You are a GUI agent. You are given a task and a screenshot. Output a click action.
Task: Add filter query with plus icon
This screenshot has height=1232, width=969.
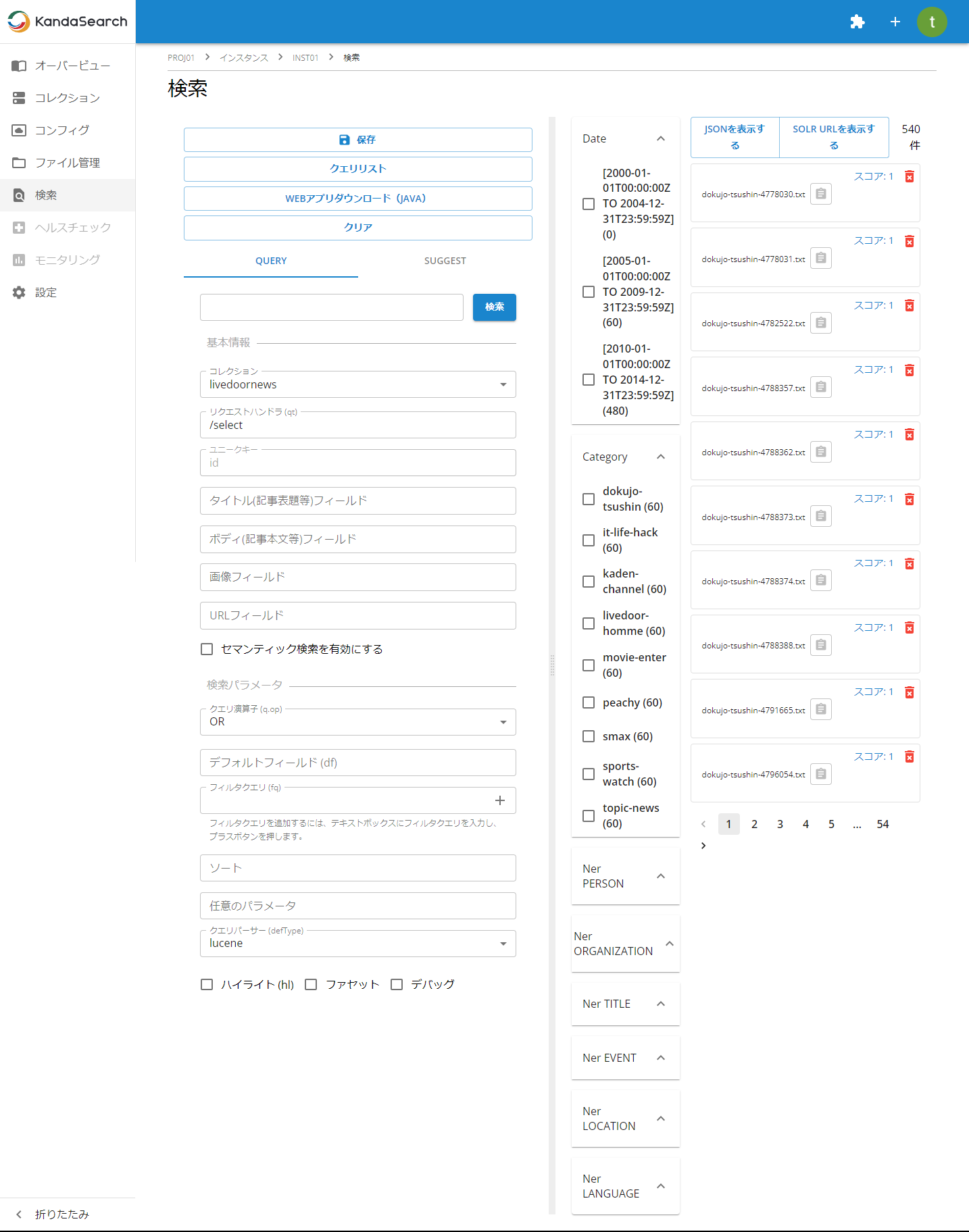click(500, 800)
